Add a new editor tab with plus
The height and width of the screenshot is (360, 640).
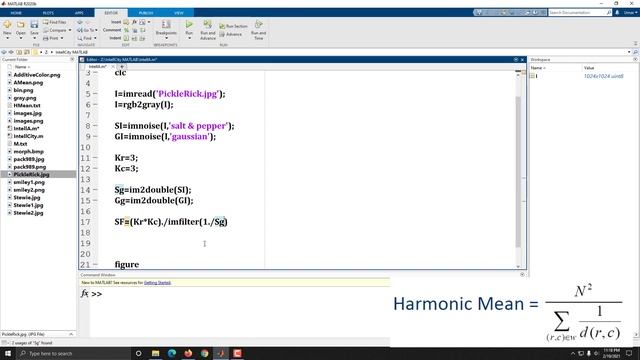pyautogui.click(x=122, y=67)
